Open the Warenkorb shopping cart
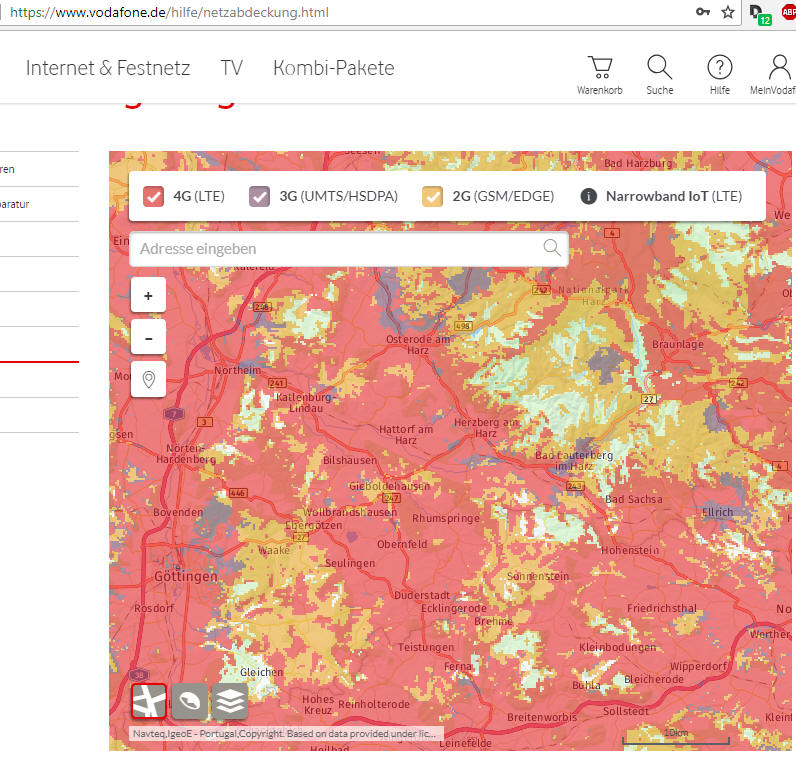The image size is (796, 757). [x=600, y=68]
